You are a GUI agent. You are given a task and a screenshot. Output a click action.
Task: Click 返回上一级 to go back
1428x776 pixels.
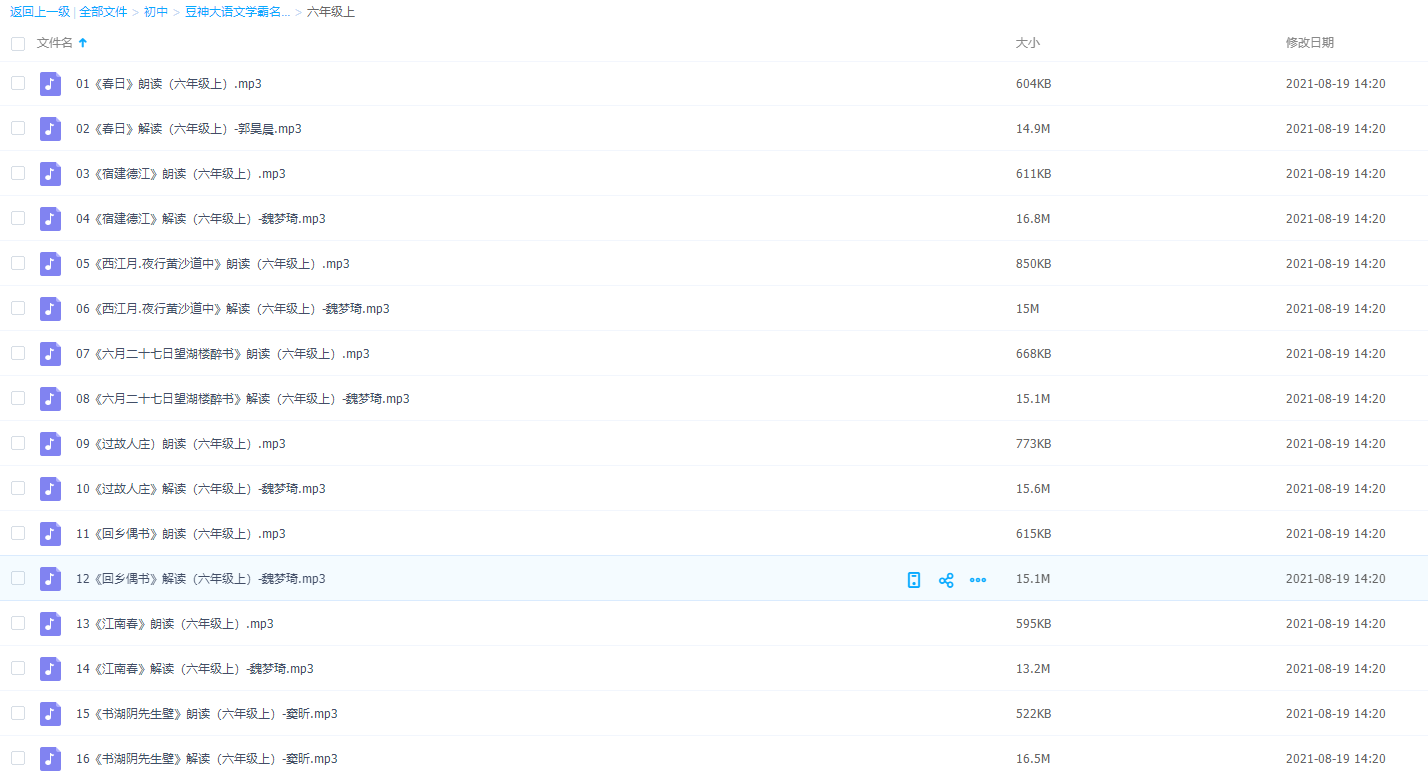(40, 12)
